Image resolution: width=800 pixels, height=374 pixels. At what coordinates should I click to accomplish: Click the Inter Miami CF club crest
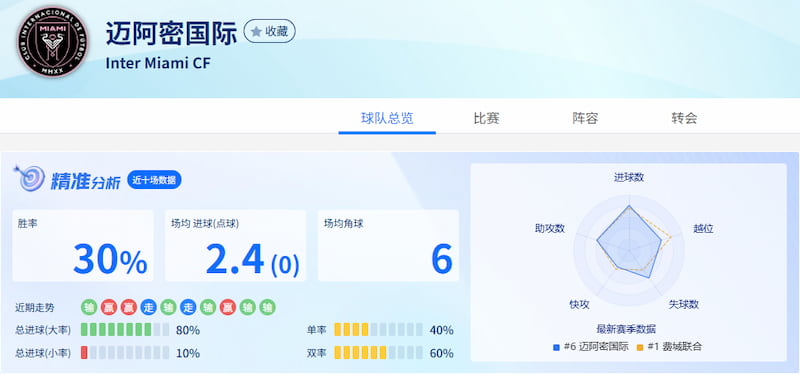coord(53,41)
